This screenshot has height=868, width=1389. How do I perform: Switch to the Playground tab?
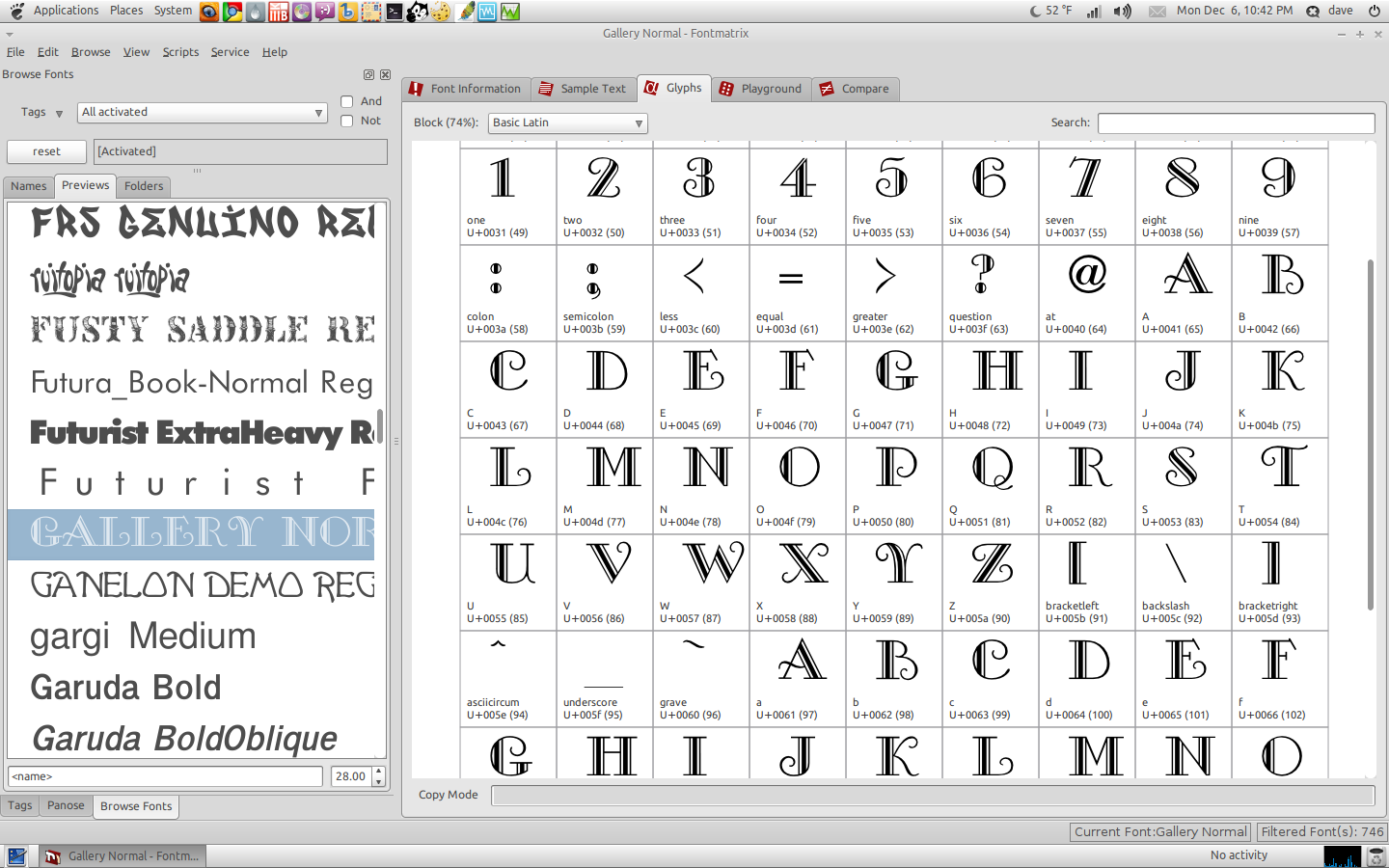pos(761,89)
